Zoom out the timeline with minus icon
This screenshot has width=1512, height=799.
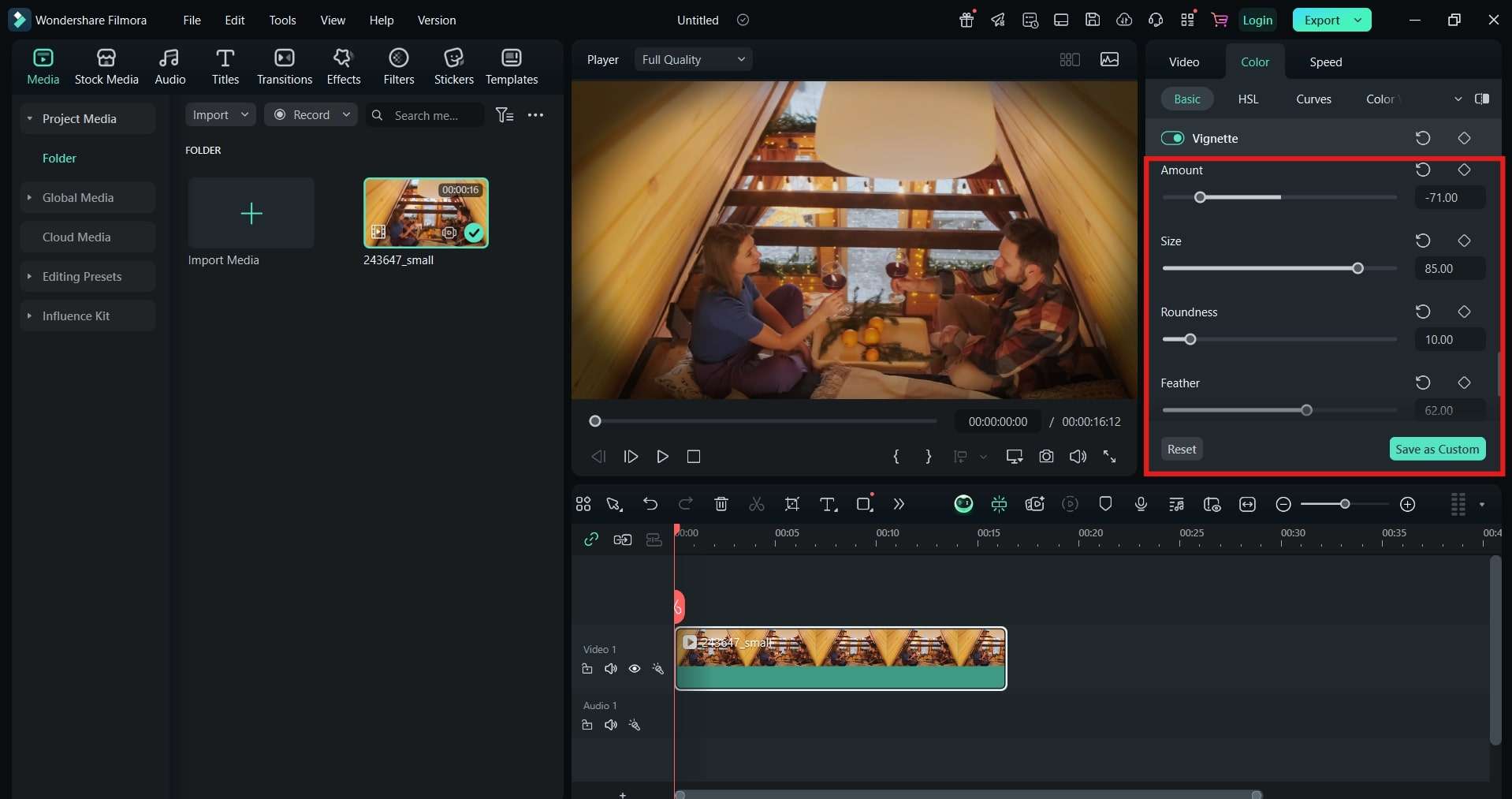tap(1283, 504)
